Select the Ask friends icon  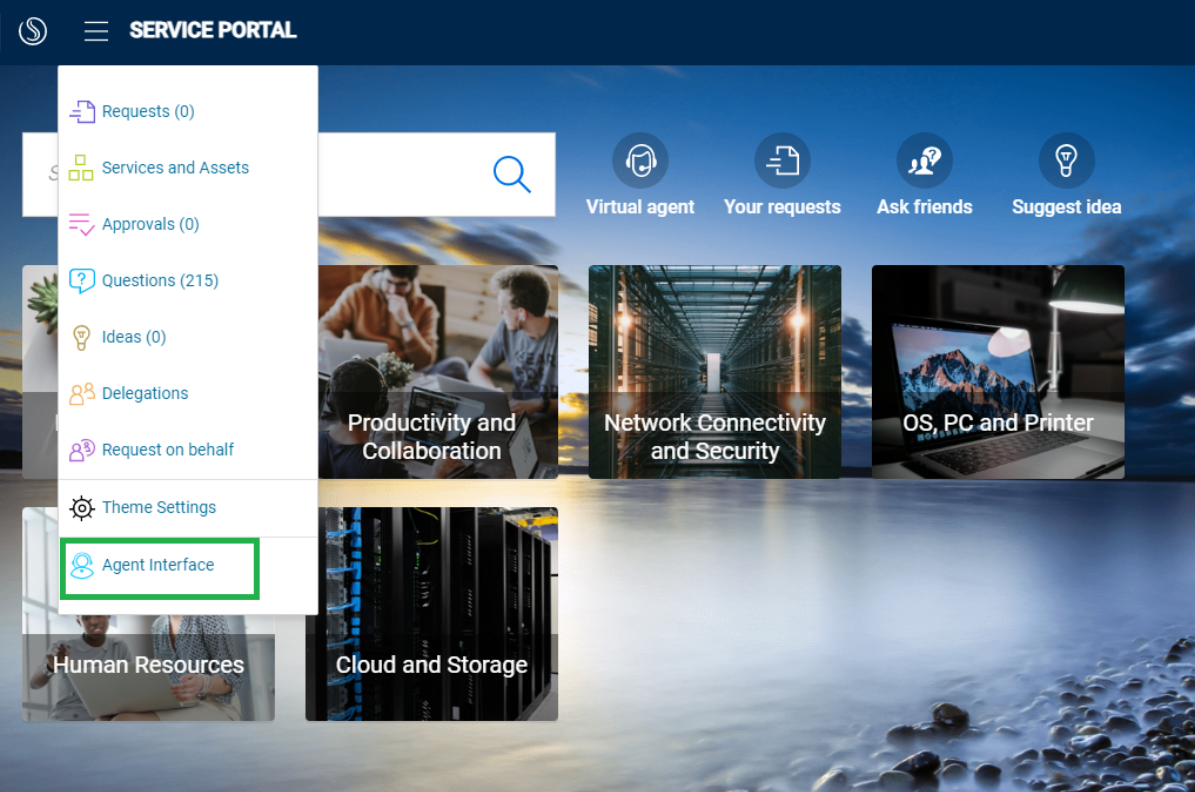[x=924, y=159]
